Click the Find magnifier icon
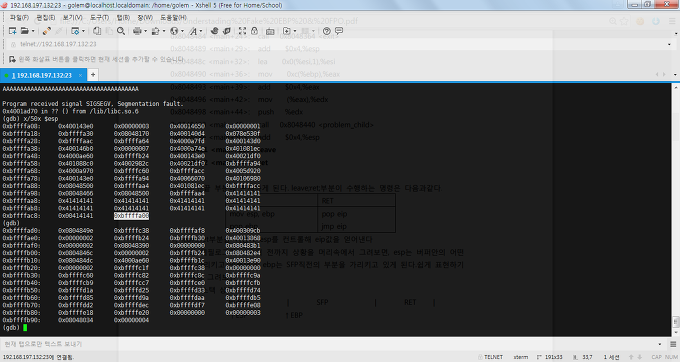680x362 pixels. 121,31
